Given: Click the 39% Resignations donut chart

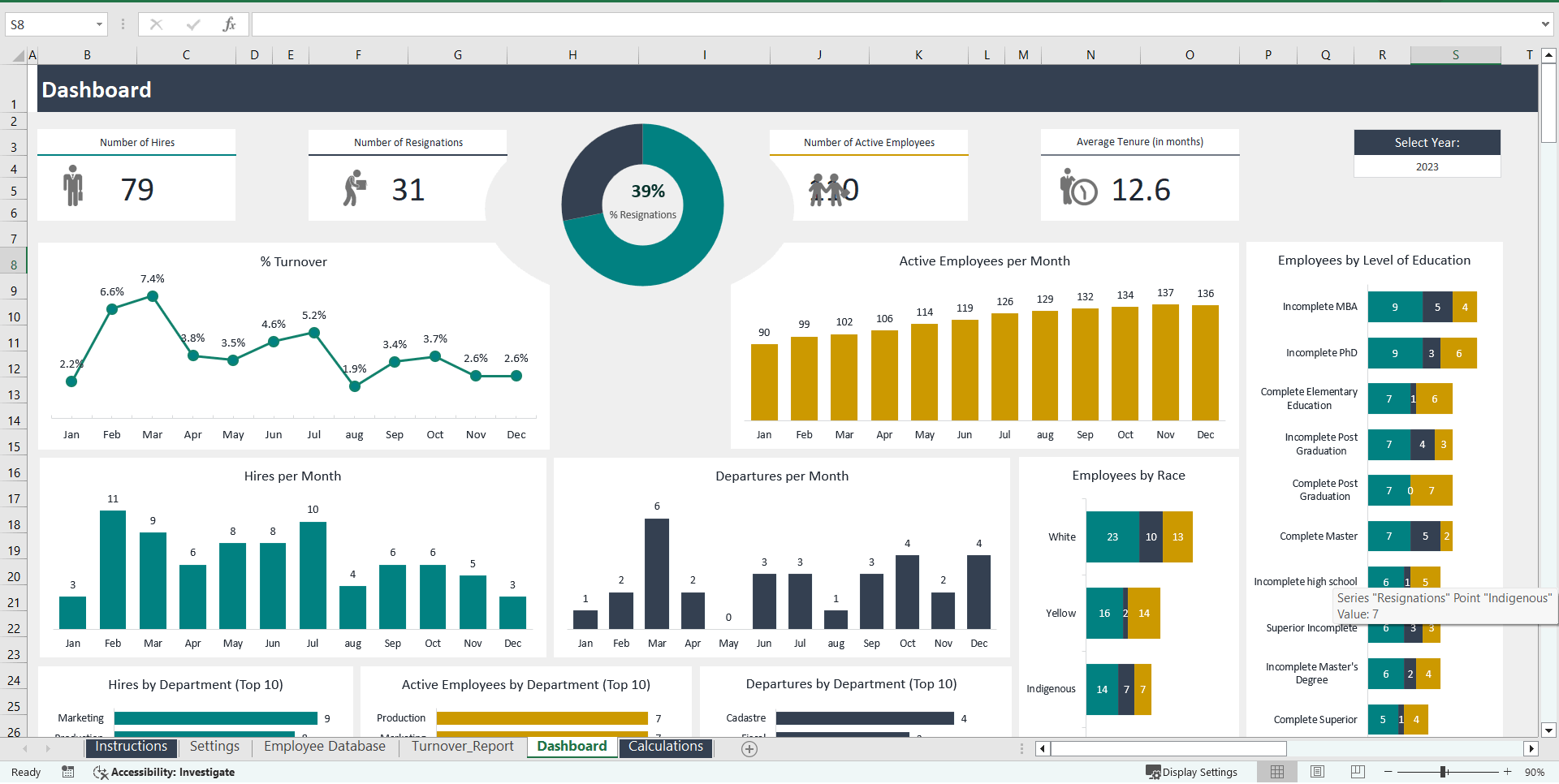Looking at the screenshot, I should click(642, 205).
